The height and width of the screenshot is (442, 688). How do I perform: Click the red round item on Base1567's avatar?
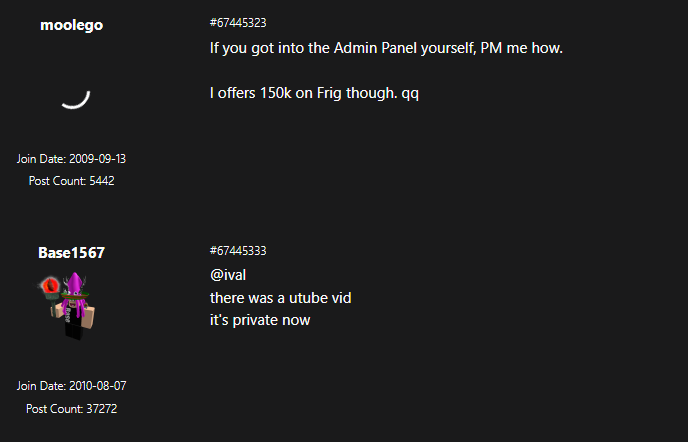click(51, 290)
